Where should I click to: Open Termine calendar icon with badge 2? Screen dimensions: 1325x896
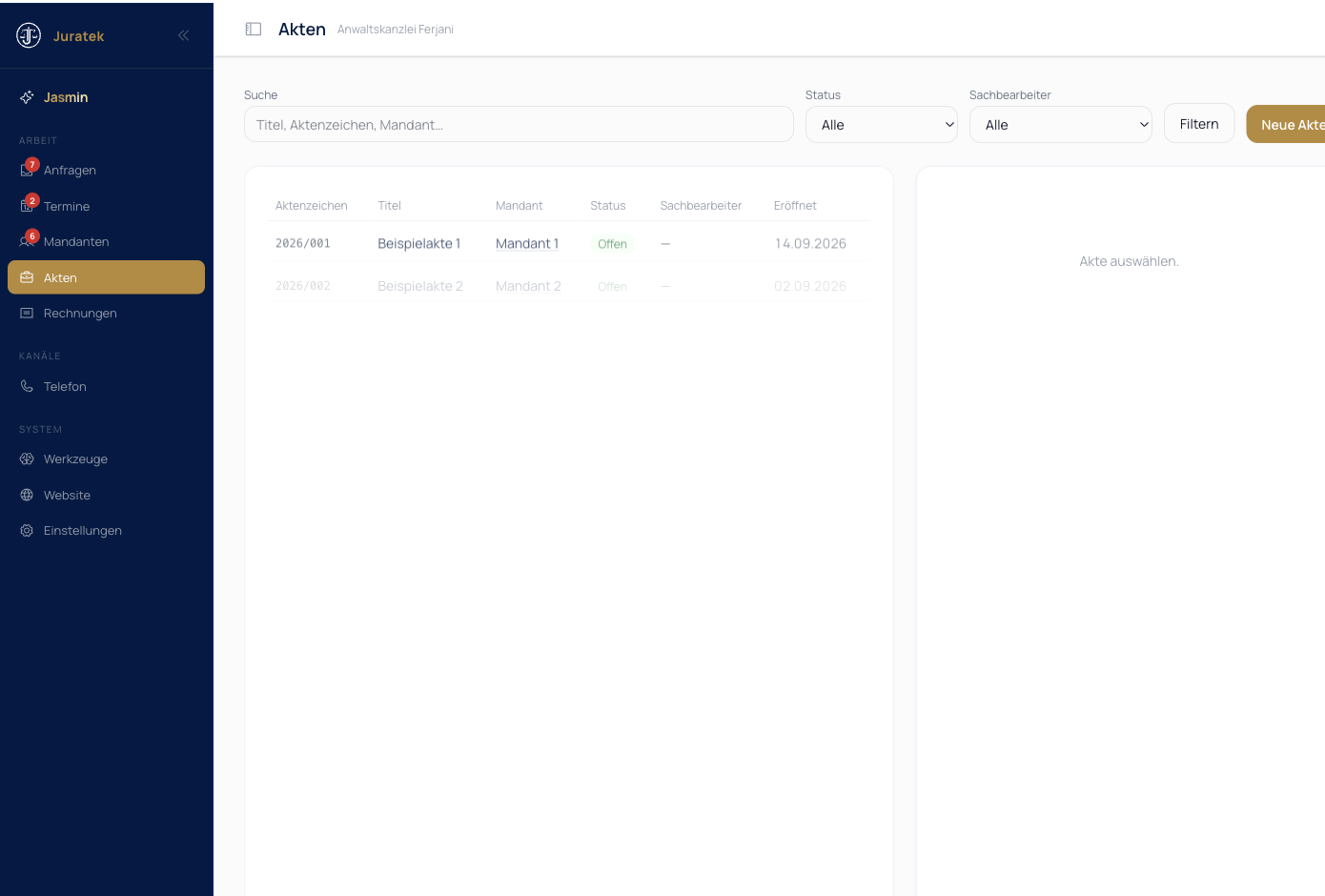[x=27, y=206]
